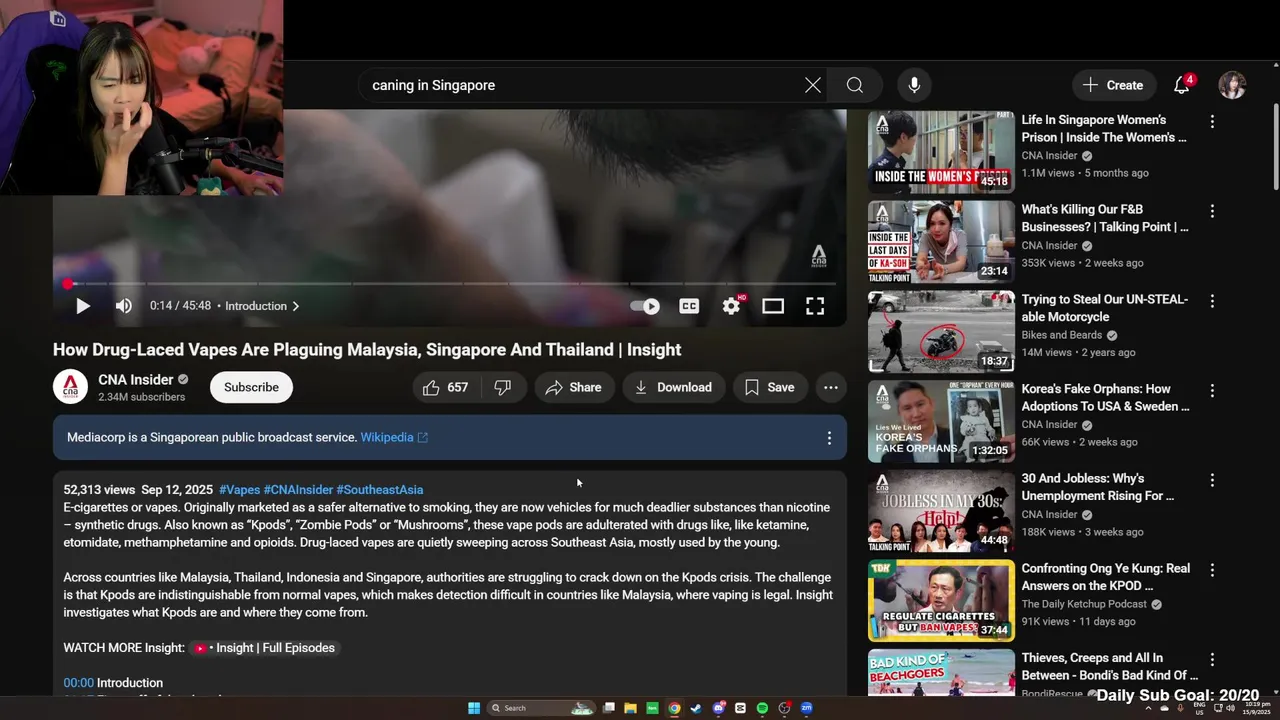Open Life In Singapore Women's Prison thumbnail
This screenshot has width=1280, height=720.
click(941, 152)
